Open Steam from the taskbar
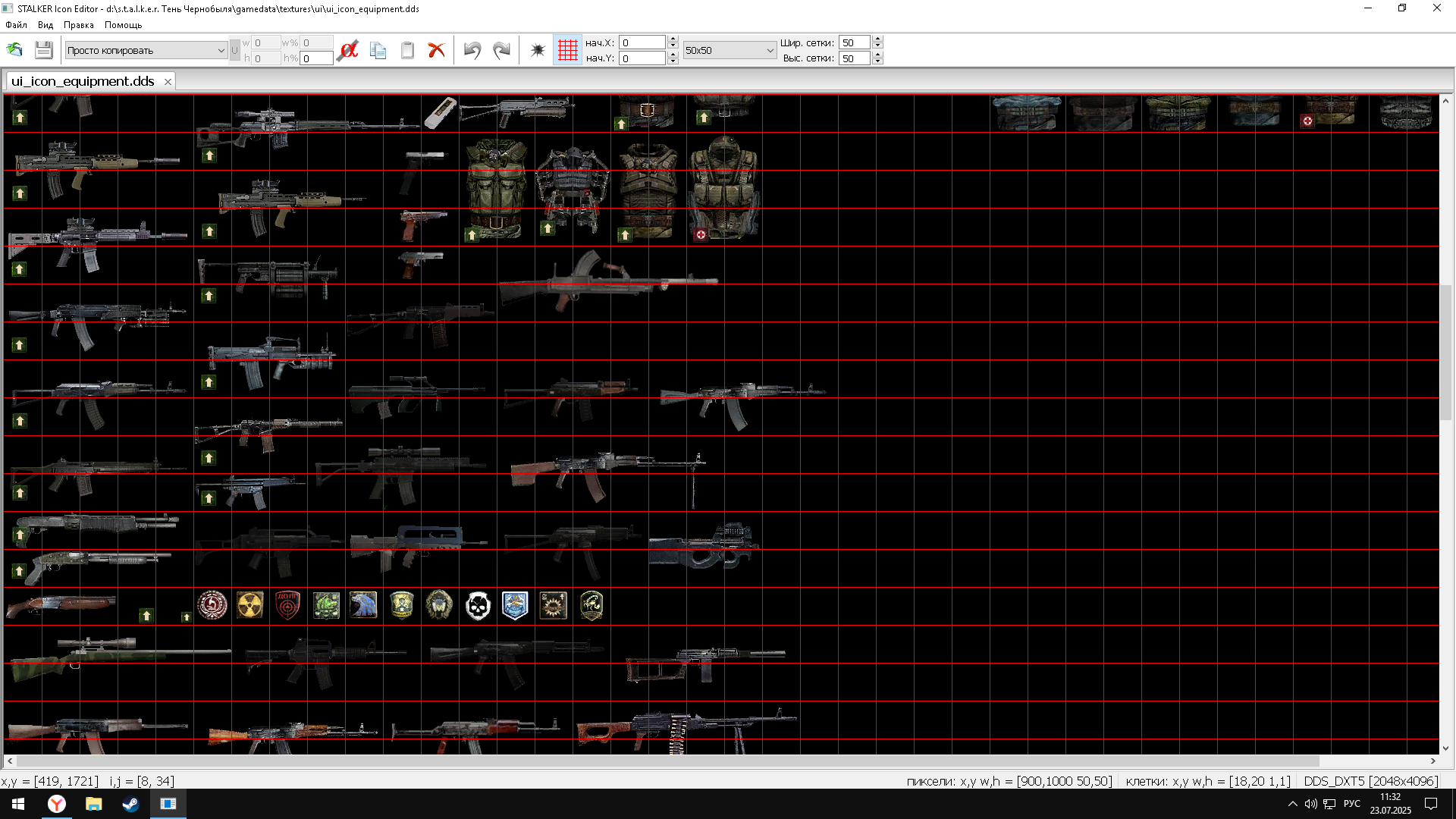The height and width of the screenshot is (819, 1456). (x=130, y=804)
